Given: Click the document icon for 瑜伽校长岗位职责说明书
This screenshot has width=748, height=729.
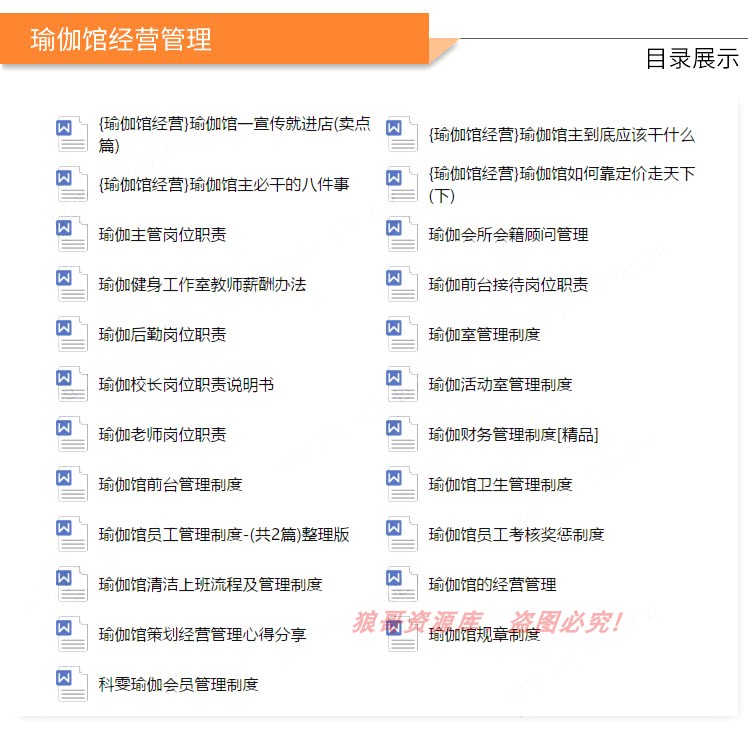Looking at the screenshot, I should coord(72,385).
